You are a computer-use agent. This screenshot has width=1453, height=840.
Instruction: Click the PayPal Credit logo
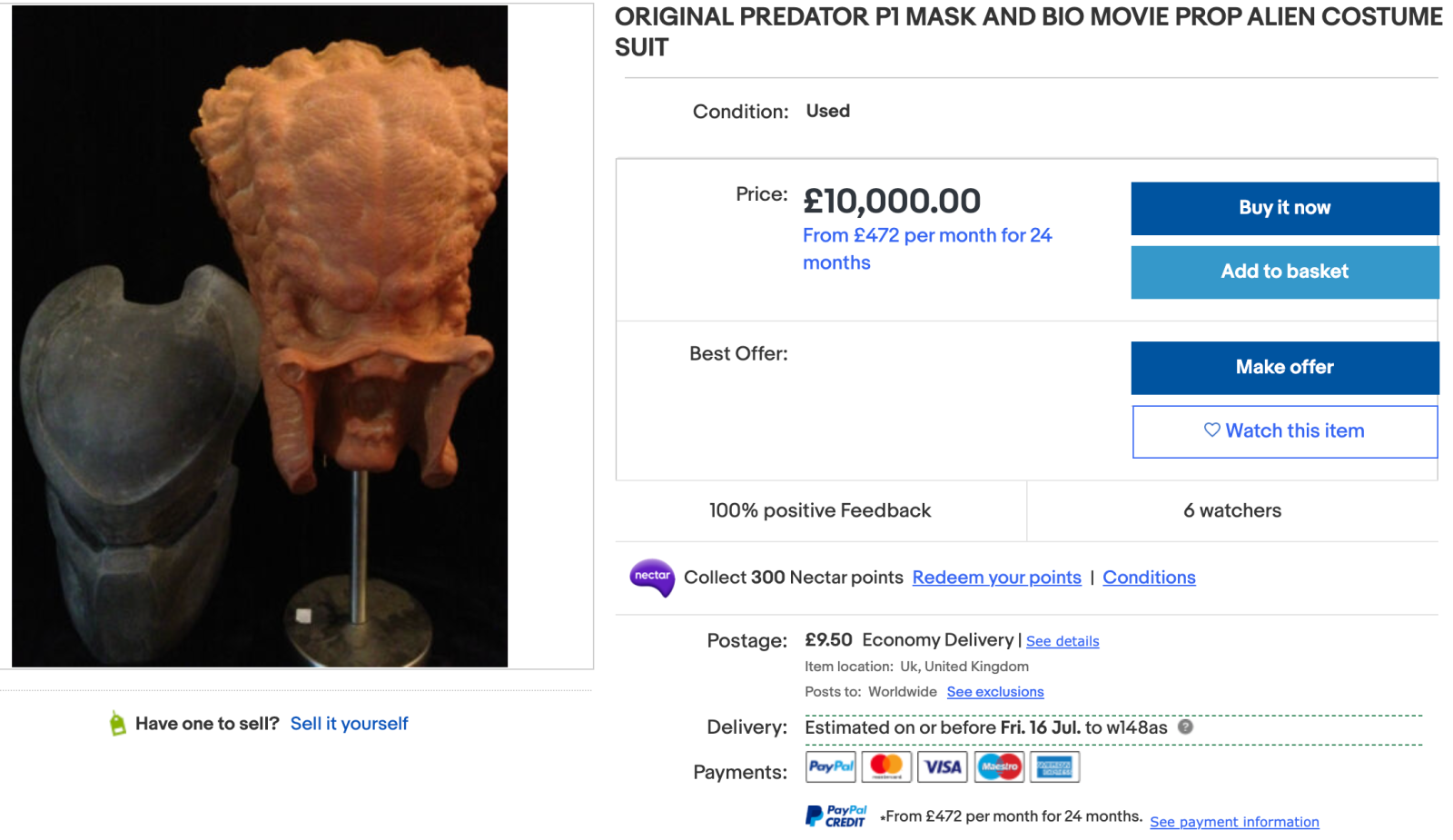click(x=836, y=815)
